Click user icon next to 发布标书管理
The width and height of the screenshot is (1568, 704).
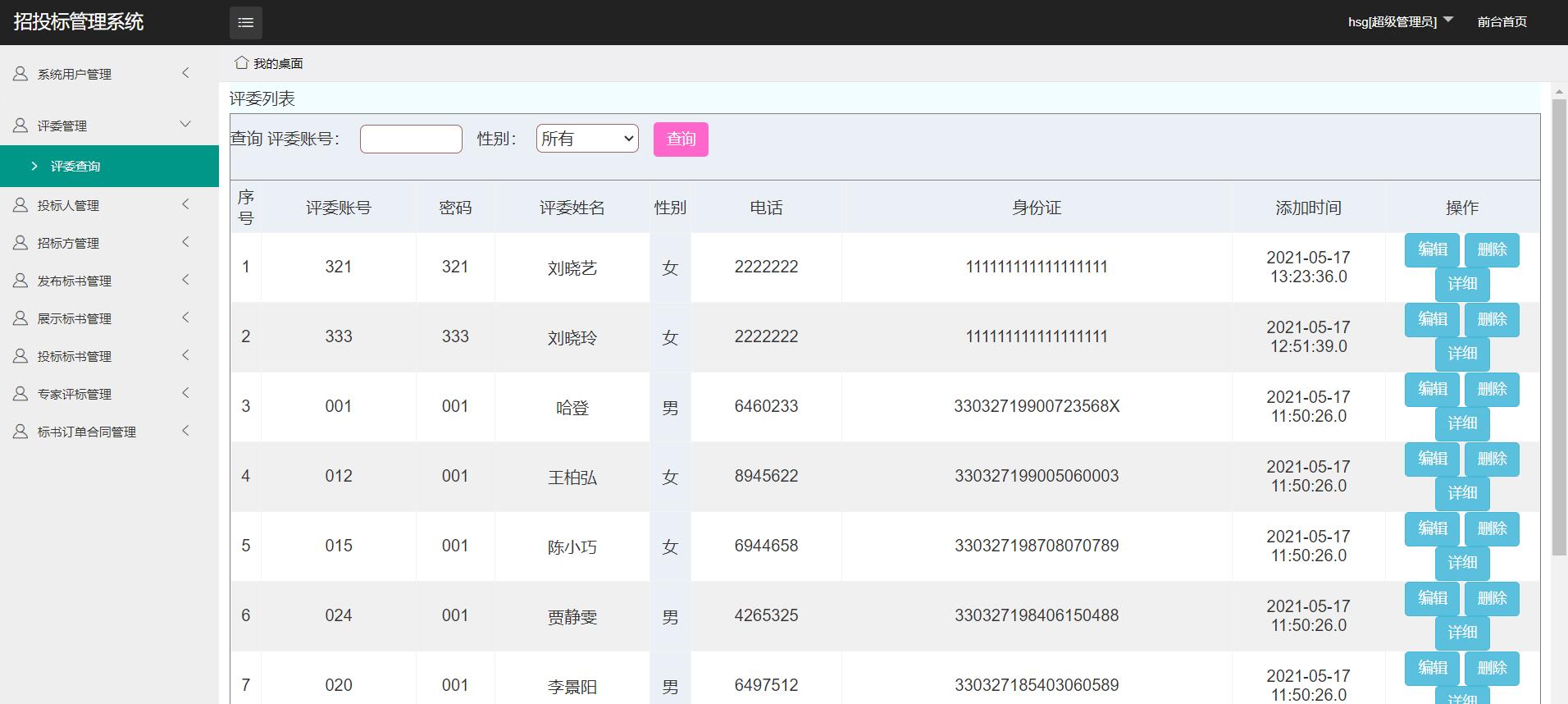click(x=21, y=281)
